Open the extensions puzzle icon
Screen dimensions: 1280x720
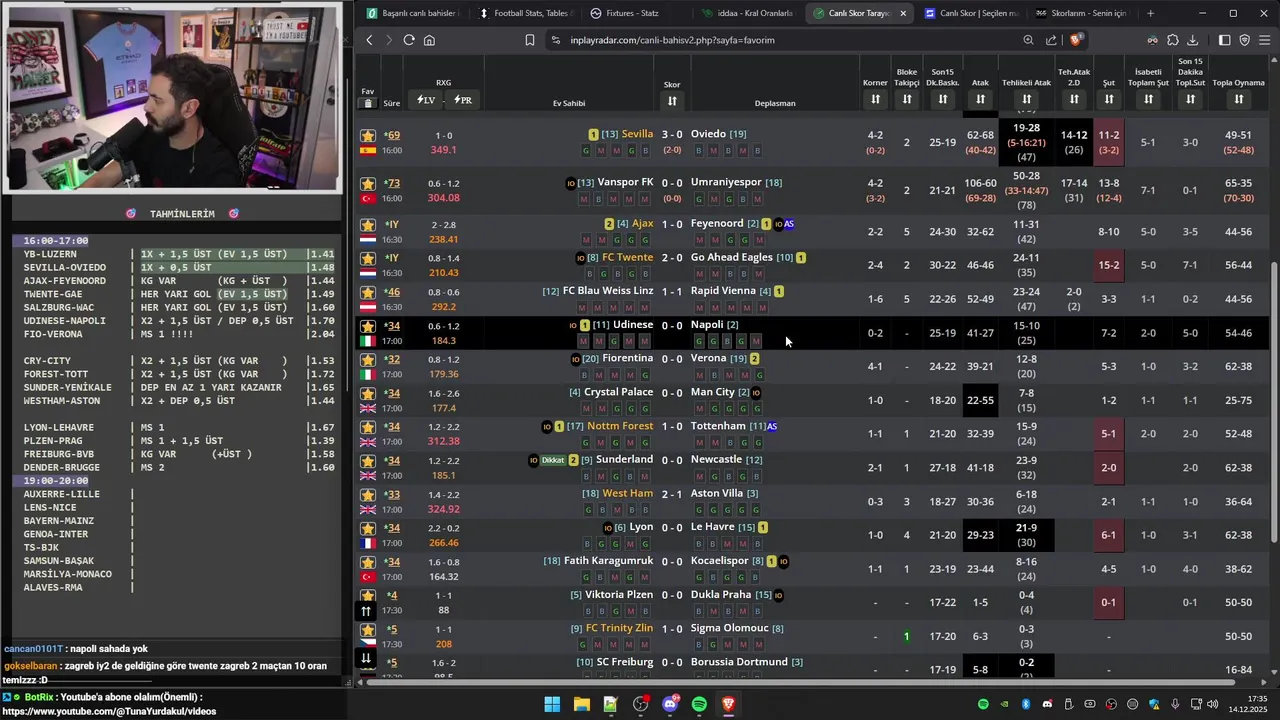click(1173, 40)
